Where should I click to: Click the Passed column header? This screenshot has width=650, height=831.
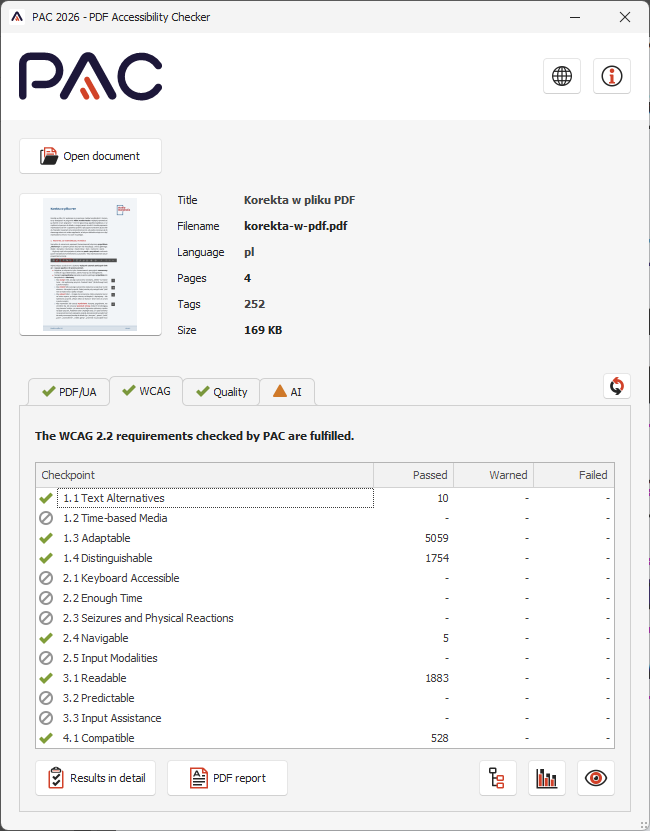click(414, 475)
